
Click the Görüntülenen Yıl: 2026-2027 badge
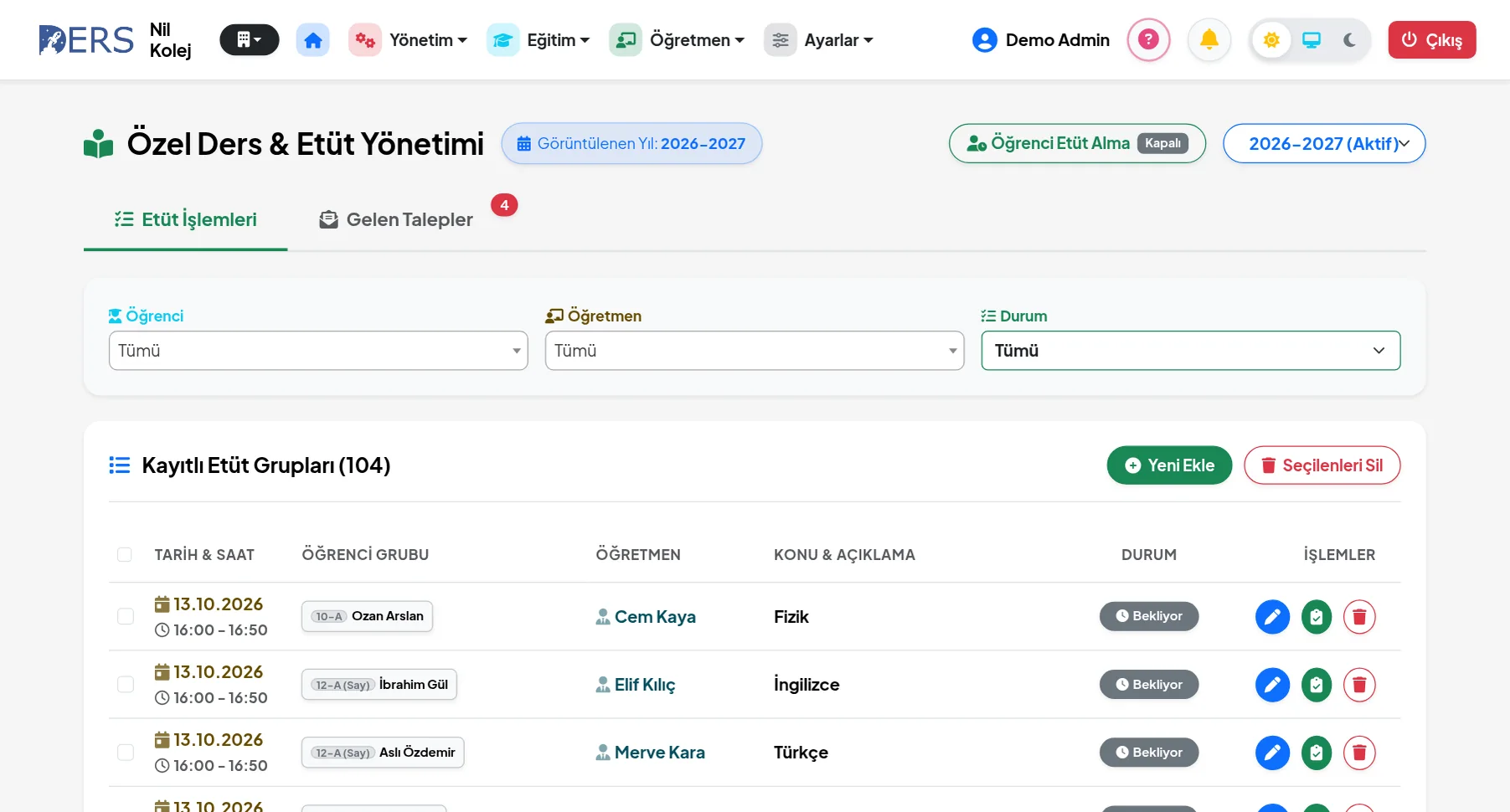[x=631, y=143]
